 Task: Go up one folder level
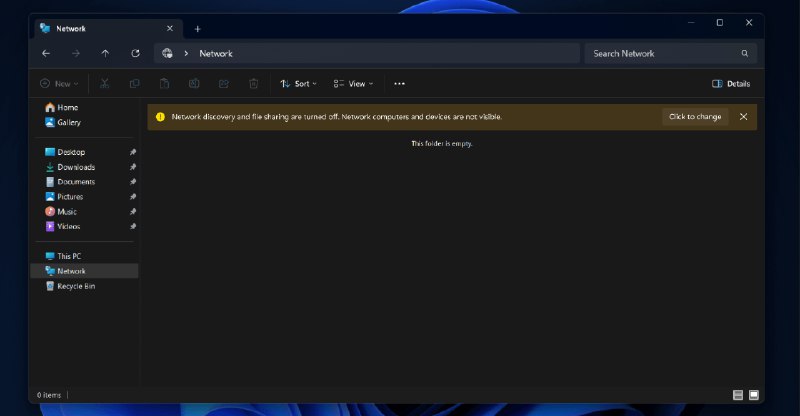(105, 53)
